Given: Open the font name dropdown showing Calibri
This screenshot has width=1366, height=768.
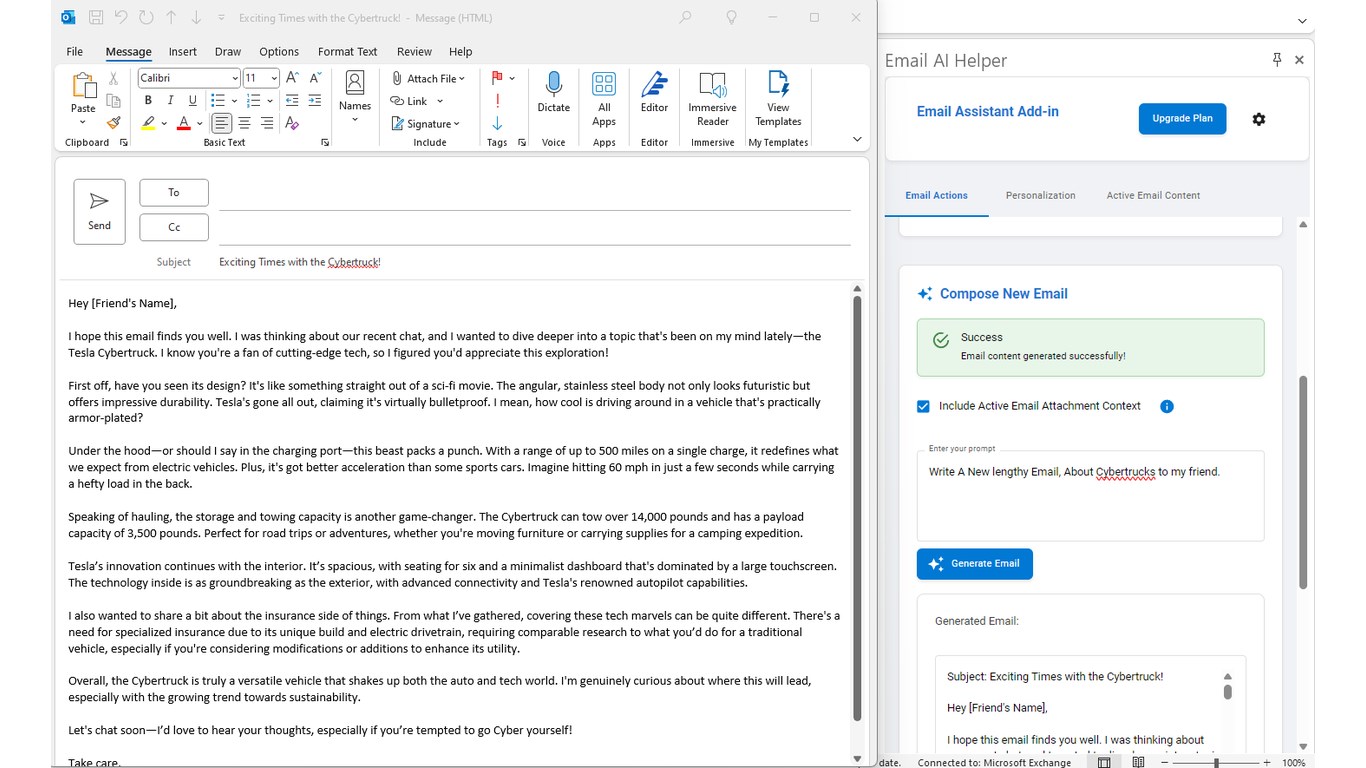Looking at the screenshot, I should [x=235, y=78].
